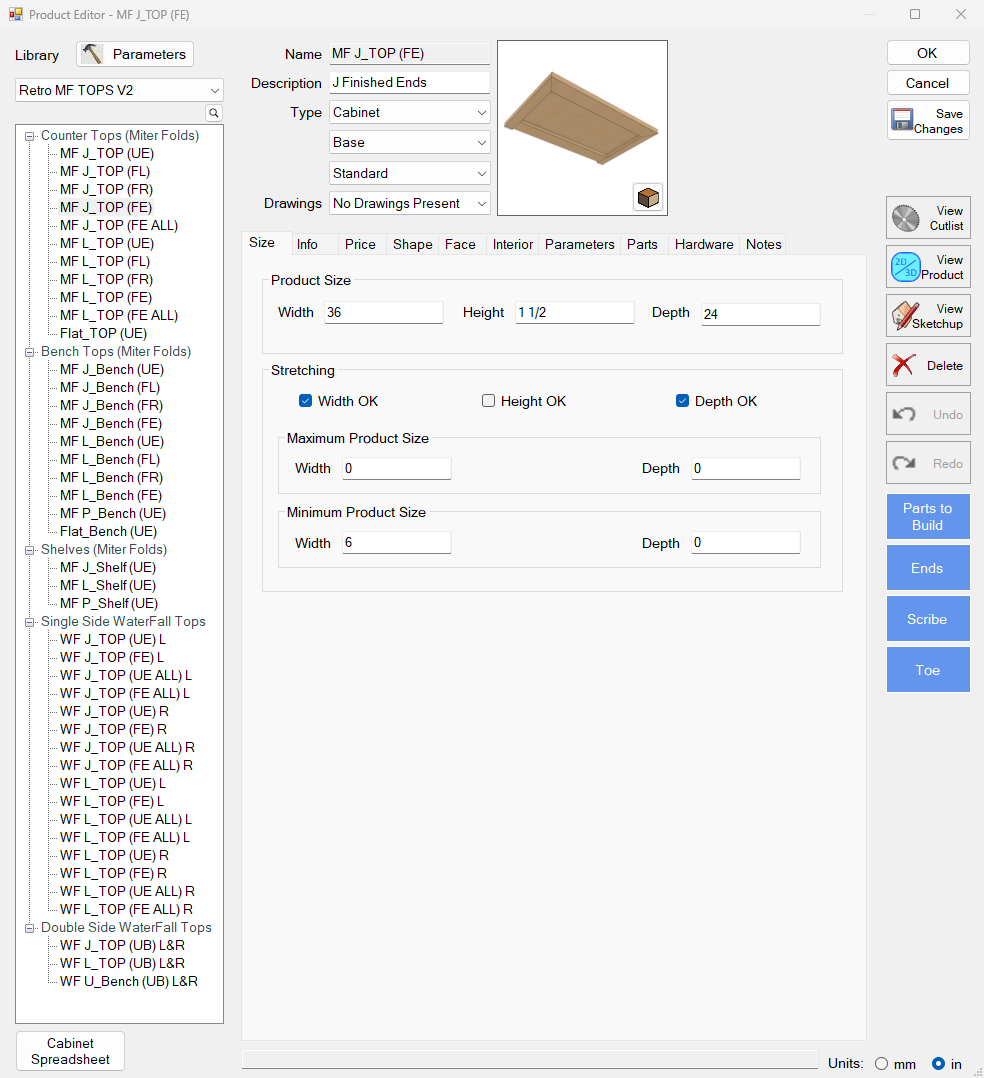Click the Scribe button
This screenshot has height=1078, width=984.
(928, 618)
